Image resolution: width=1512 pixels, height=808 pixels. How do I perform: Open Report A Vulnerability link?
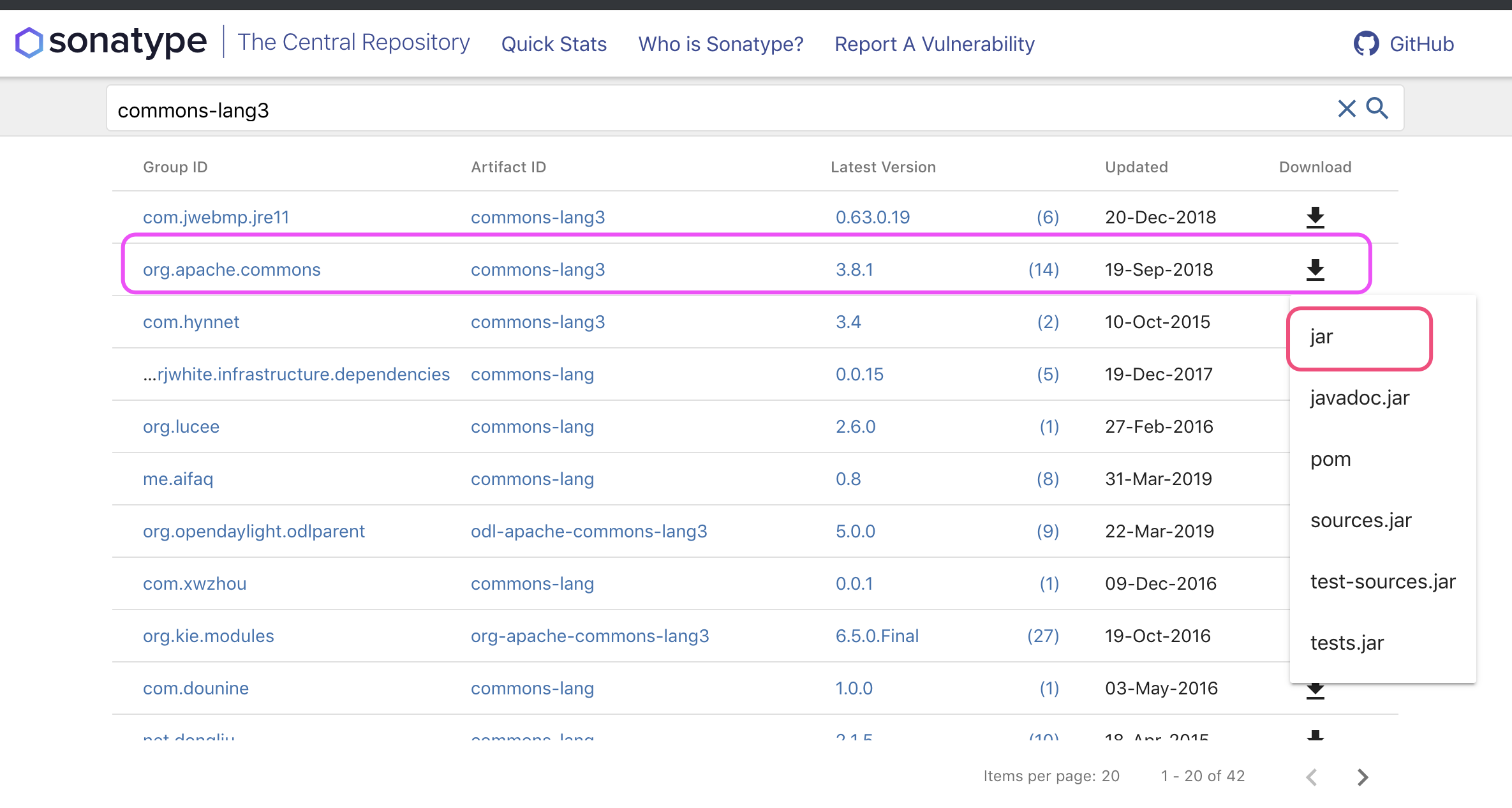[934, 44]
